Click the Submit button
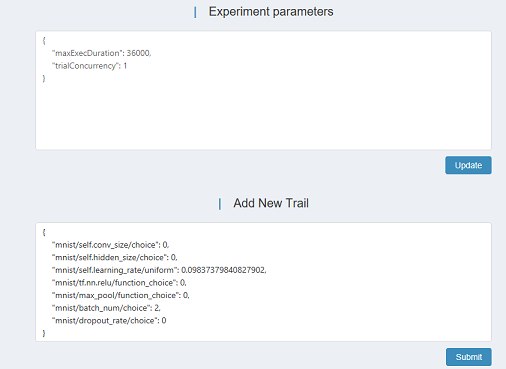506x369 pixels. (468, 357)
